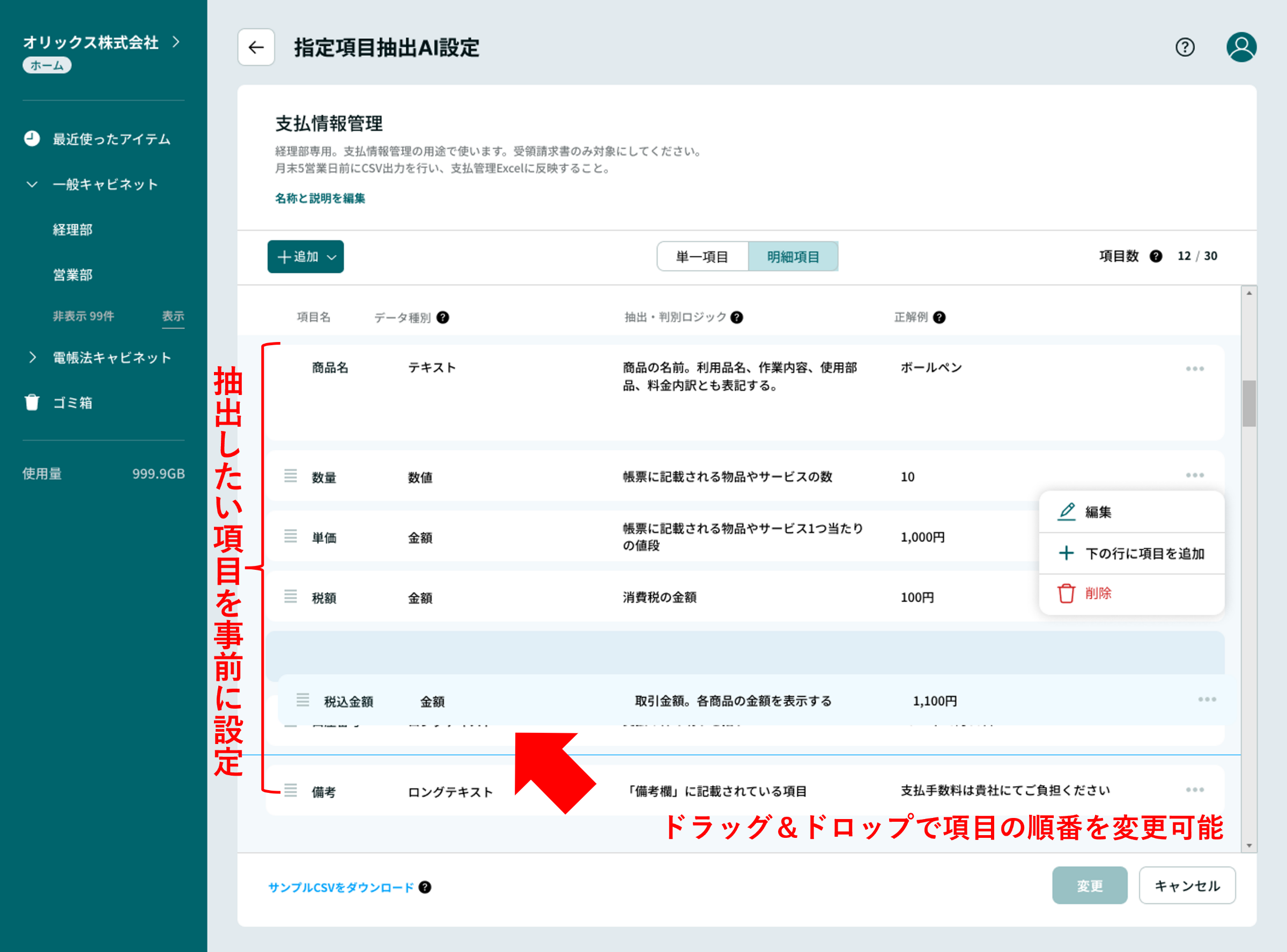The width and height of the screenshot is (1287, 952).
Task: Click the help icon next to 正解例
Action: [939, 317]
